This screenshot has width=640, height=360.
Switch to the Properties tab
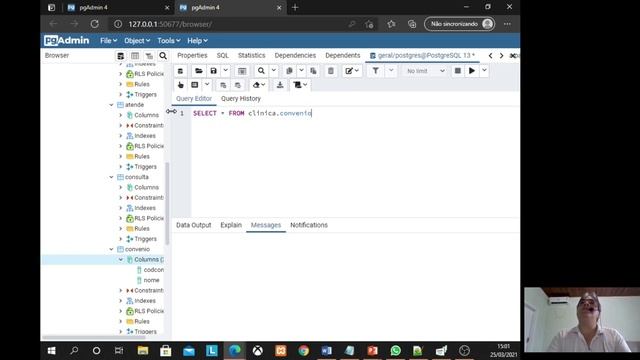[x=192, y=56]
